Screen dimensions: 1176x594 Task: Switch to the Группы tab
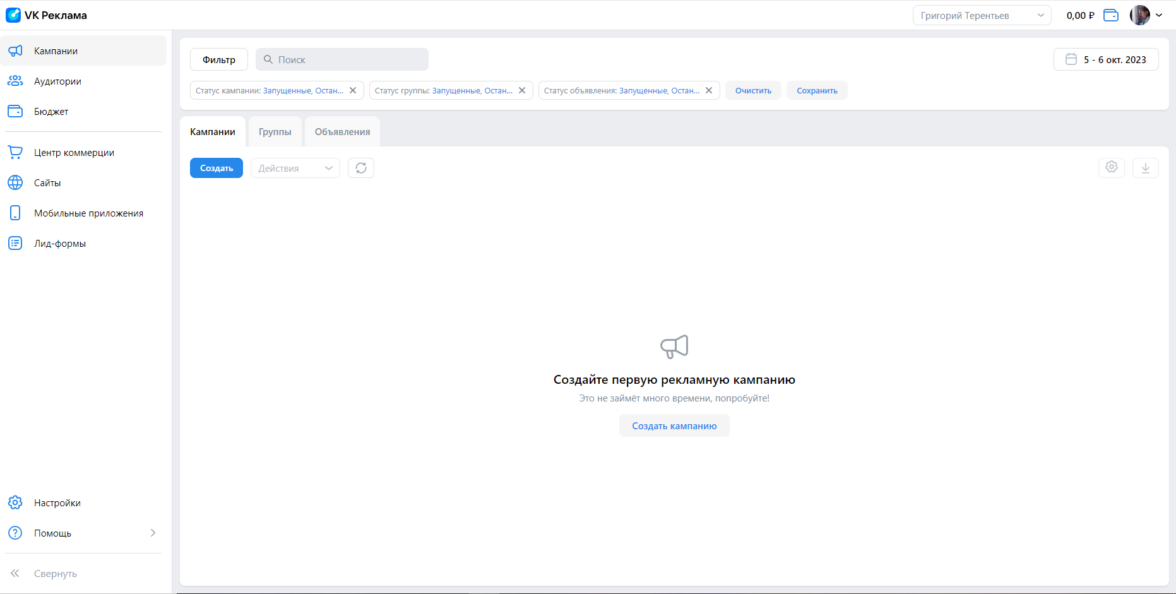274,132
